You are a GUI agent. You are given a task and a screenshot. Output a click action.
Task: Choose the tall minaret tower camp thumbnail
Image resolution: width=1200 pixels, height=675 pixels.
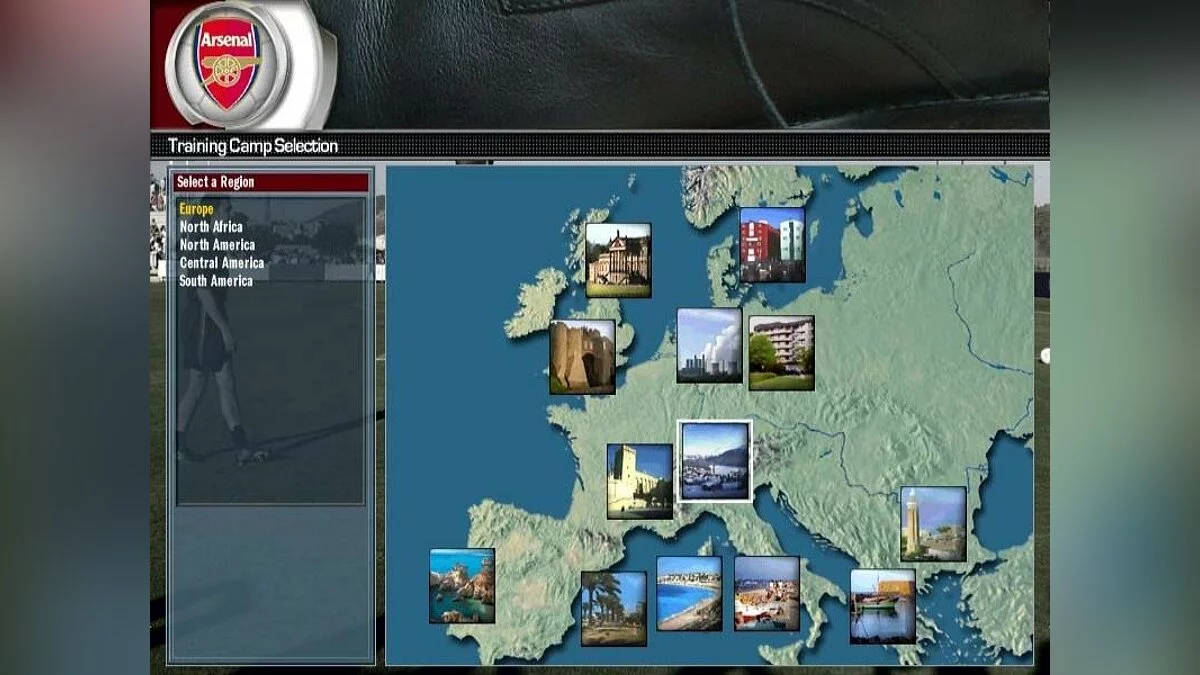933,524
